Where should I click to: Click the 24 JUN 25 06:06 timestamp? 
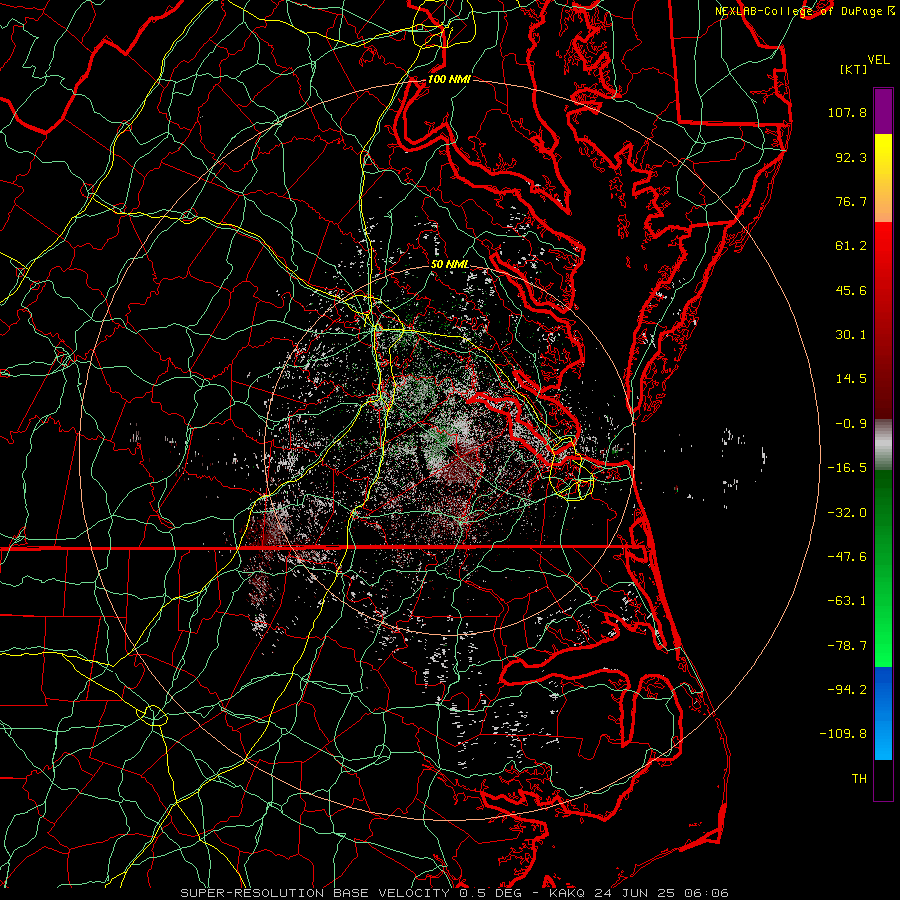660,893
